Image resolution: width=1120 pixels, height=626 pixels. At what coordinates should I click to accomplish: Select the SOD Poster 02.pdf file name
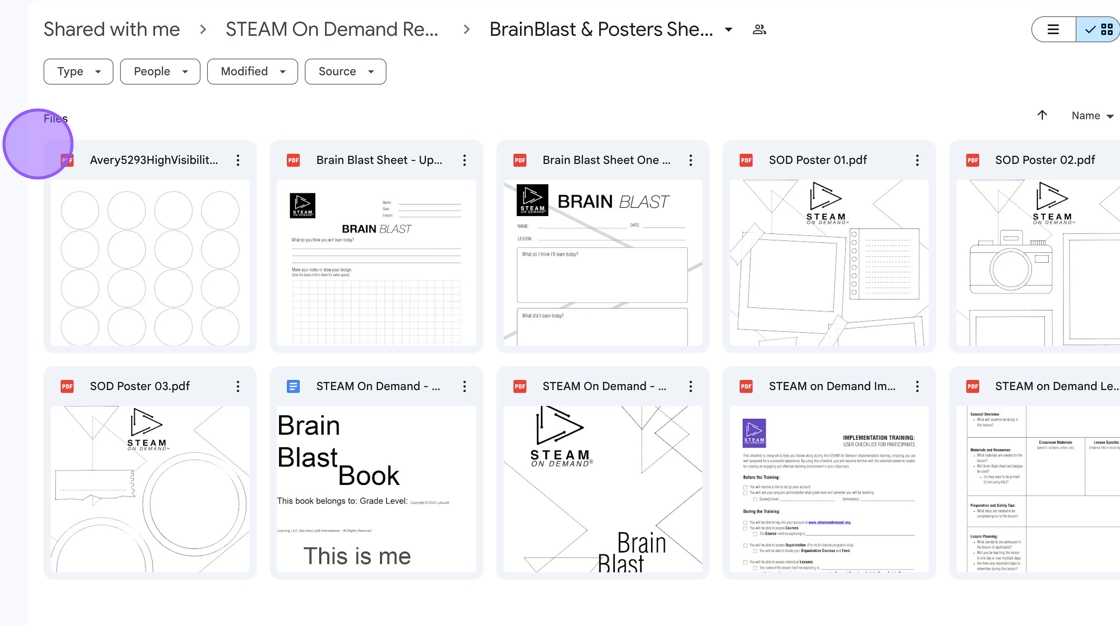1045,160
